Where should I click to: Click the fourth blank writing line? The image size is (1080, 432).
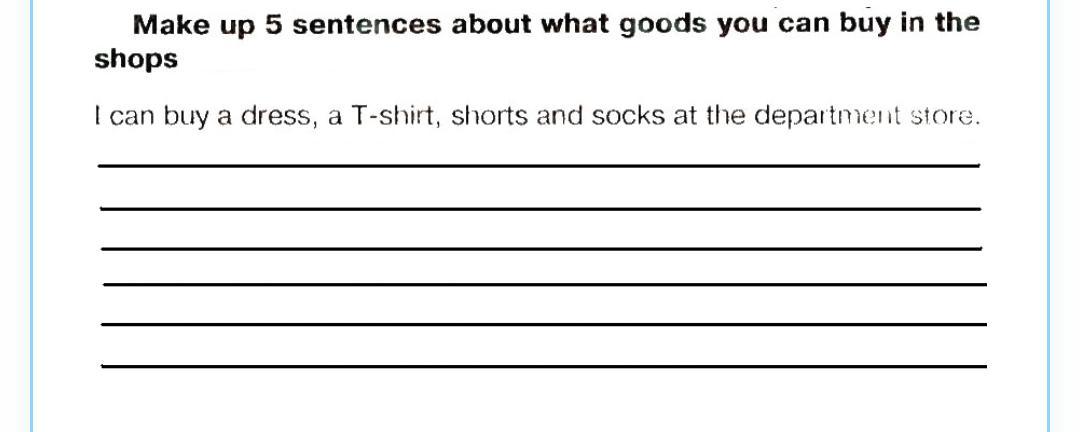tap(545, 284)
